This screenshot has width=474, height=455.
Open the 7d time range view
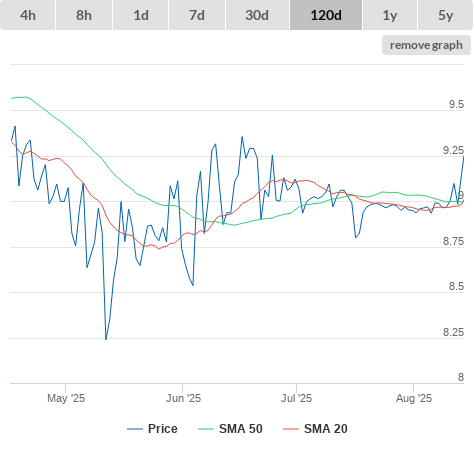tap(197, 15)
